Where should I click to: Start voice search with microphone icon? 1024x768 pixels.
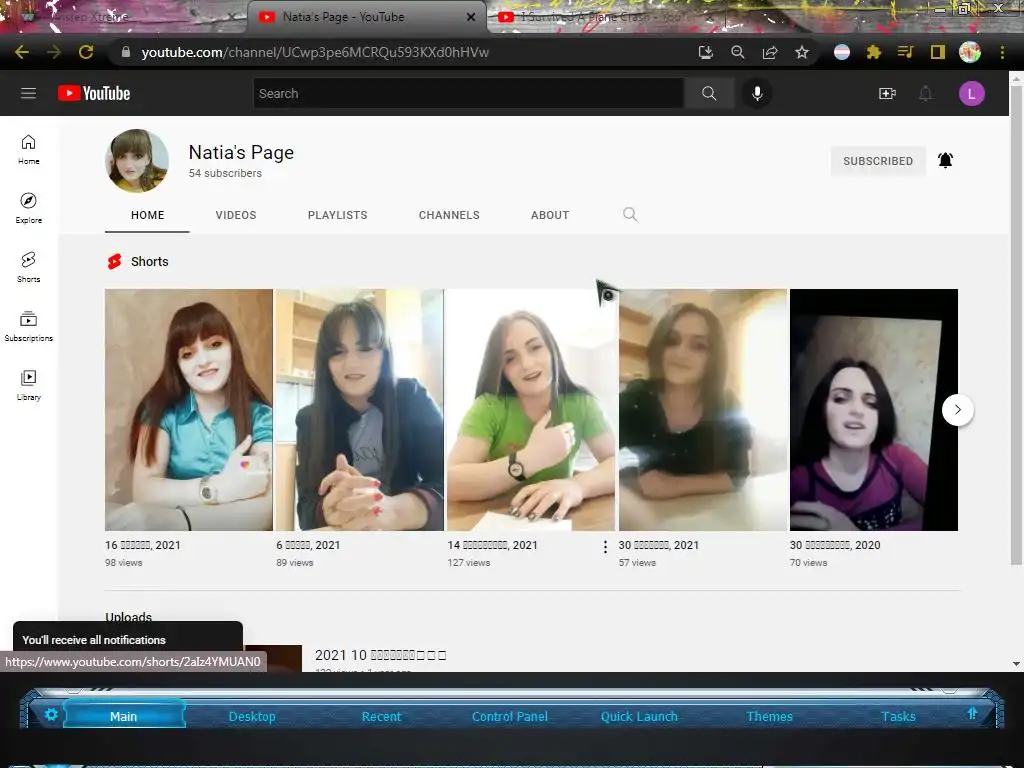click(757, 93)
